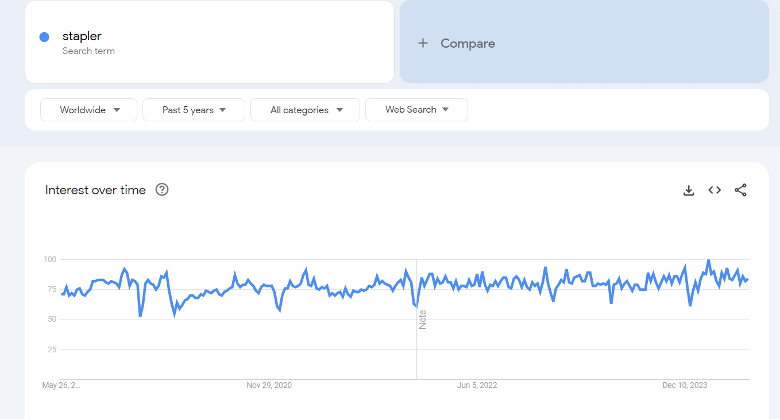Click the Worldwide dropdown arrow
Image resolution: width=780 pixels, height=420 pixels.
pos(117,110)
